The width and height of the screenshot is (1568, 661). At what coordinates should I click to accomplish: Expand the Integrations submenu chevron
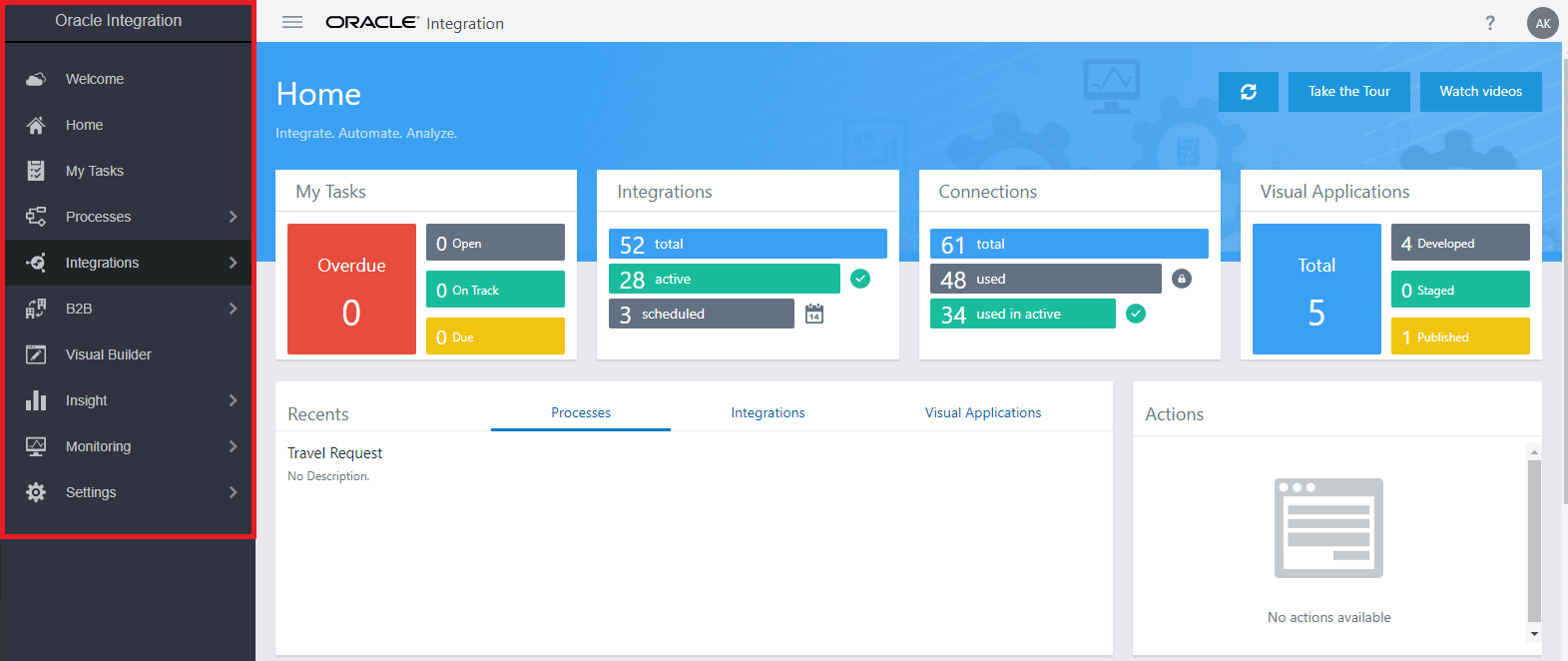233,263
